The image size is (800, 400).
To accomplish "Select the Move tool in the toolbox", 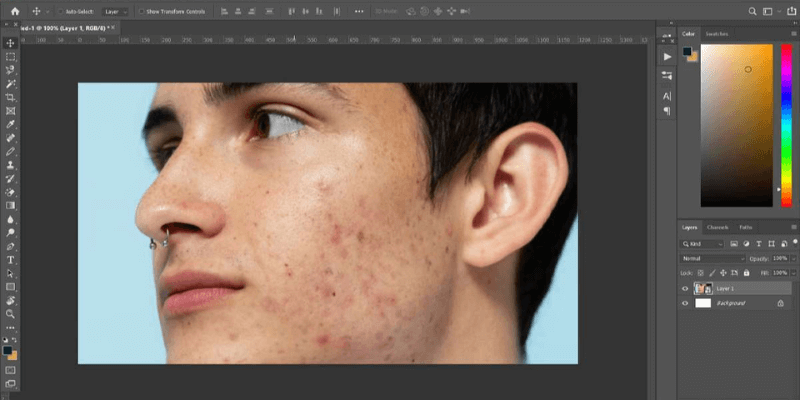I will pos(10,43).
